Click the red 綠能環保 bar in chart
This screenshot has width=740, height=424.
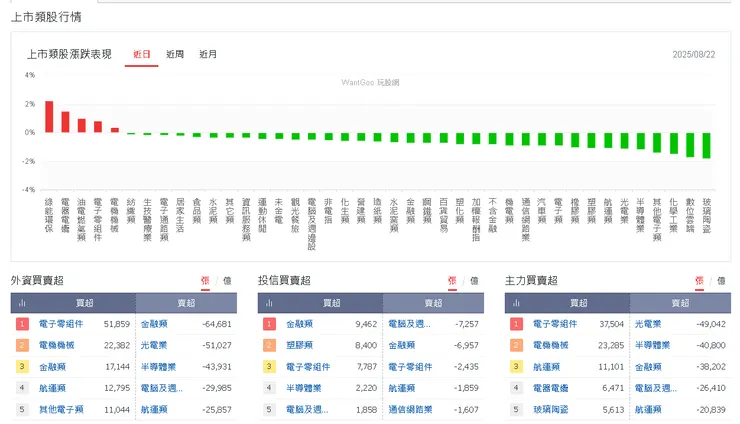49,117
